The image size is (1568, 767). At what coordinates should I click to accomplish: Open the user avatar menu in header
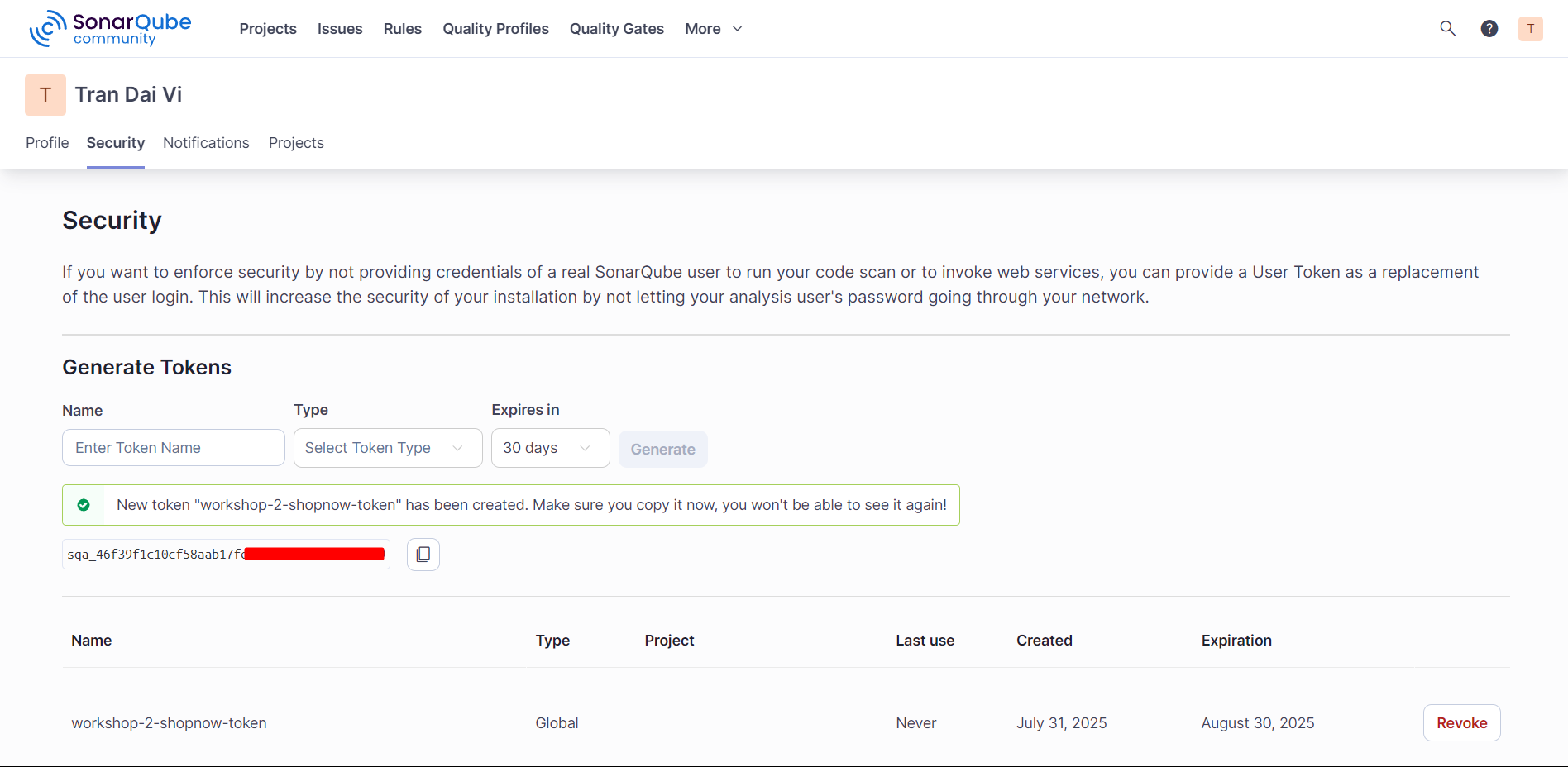pyautogui.click(x=1530, y=29)
